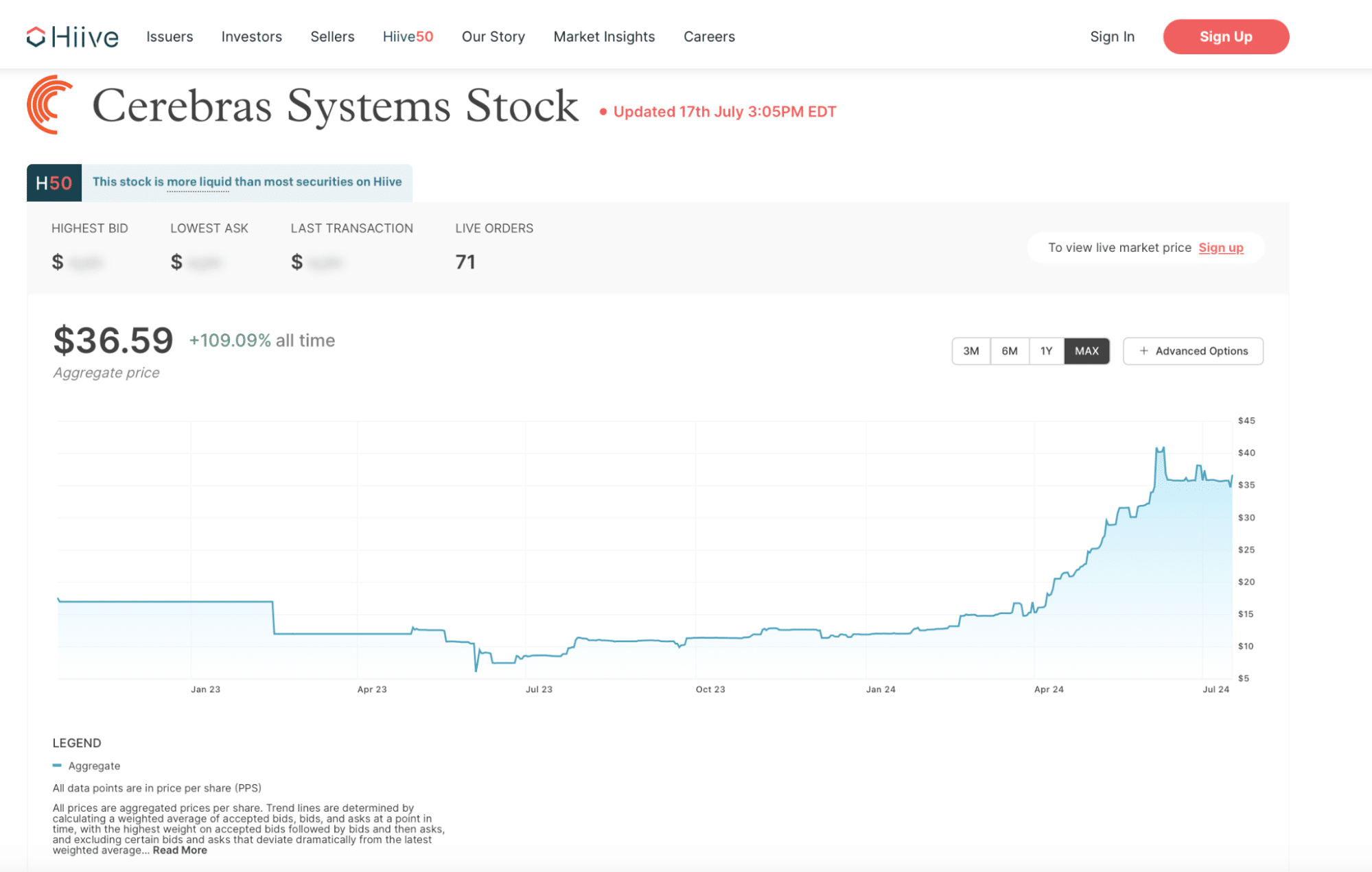Viewport: 1372px width, 872px height.
Task: Open the Hiive50 navigation item
Action: click(408, 36)
